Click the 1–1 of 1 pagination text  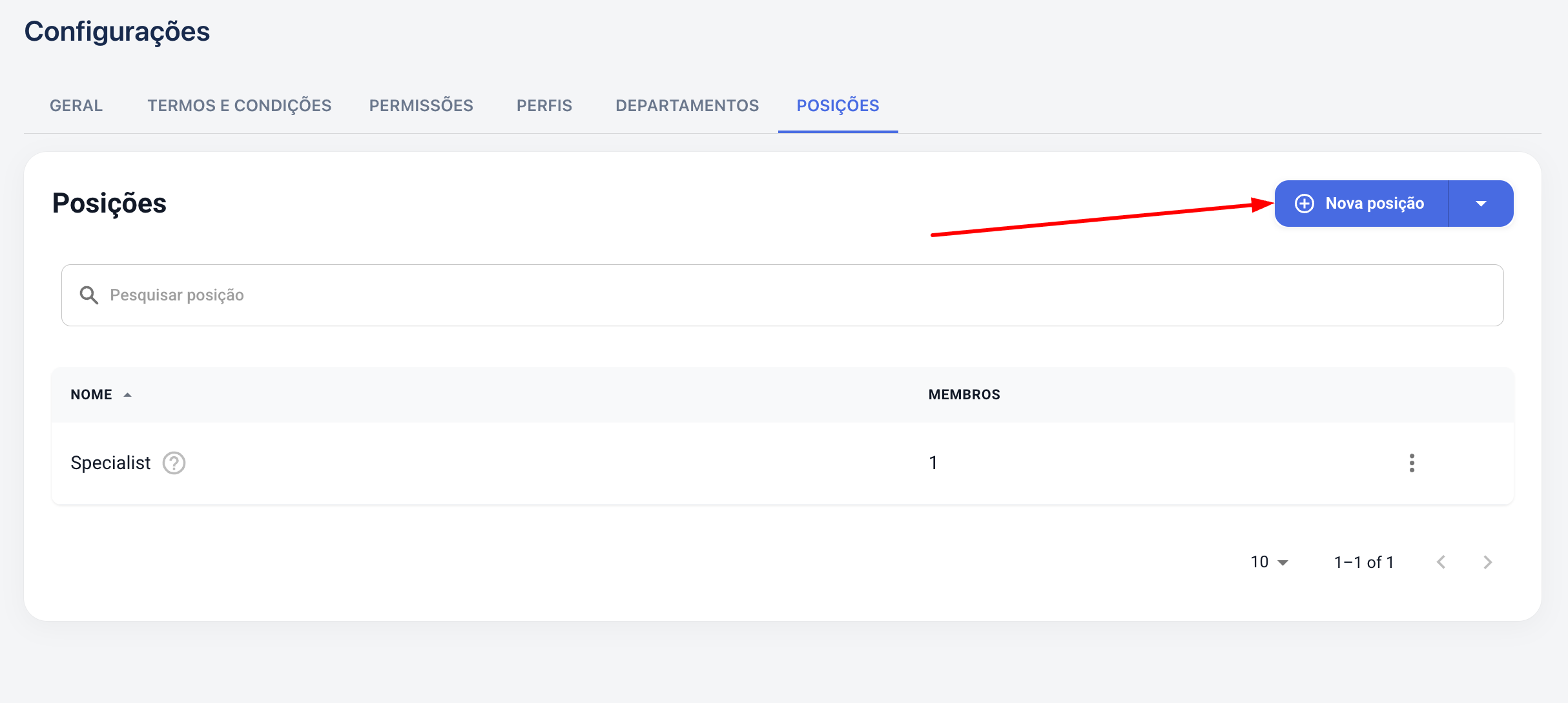tap(1364, 562)
